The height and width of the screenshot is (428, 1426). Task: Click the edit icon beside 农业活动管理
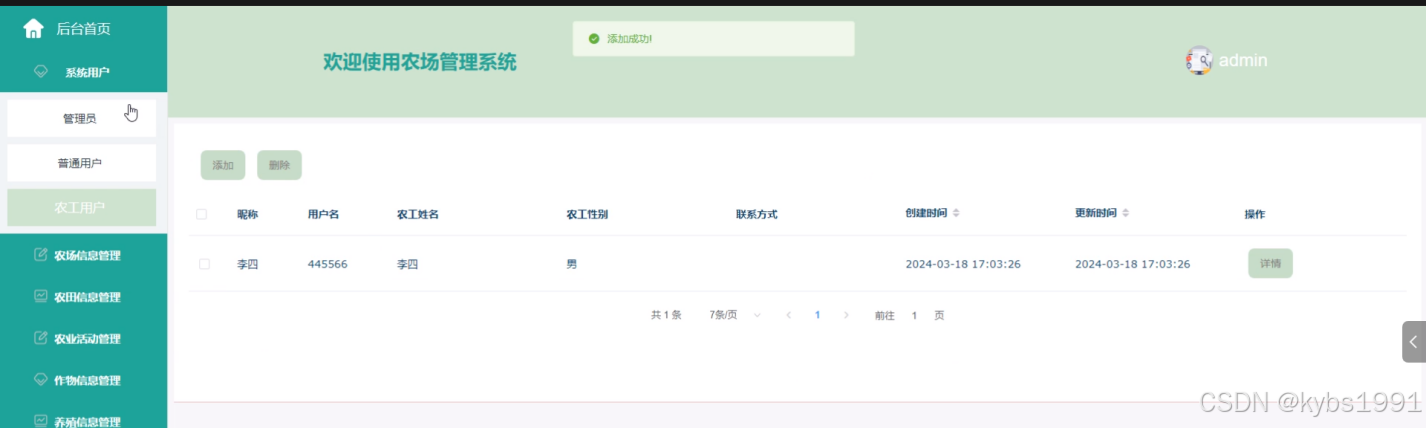click(41, 338)
